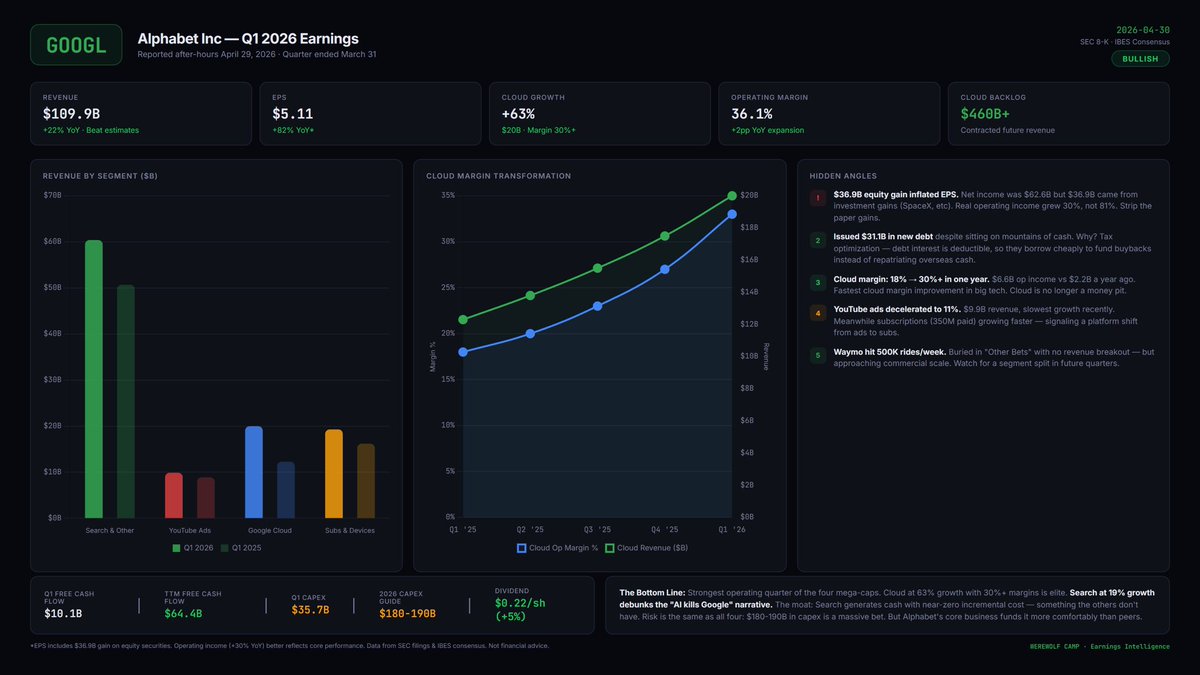Click the Operating Margin value 36.1%
The height and width of the screenshot is (675, 1200).
tap(751, 114)
